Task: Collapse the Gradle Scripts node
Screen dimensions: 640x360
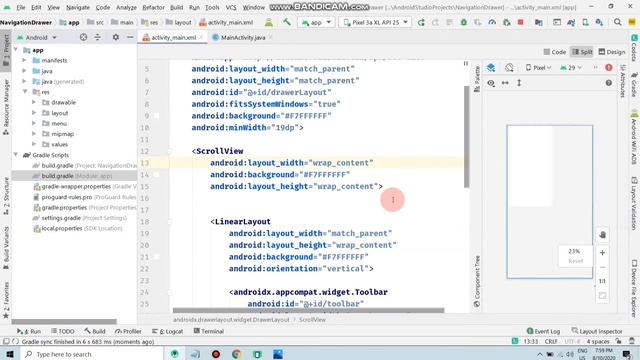Action: click(16, 155)
